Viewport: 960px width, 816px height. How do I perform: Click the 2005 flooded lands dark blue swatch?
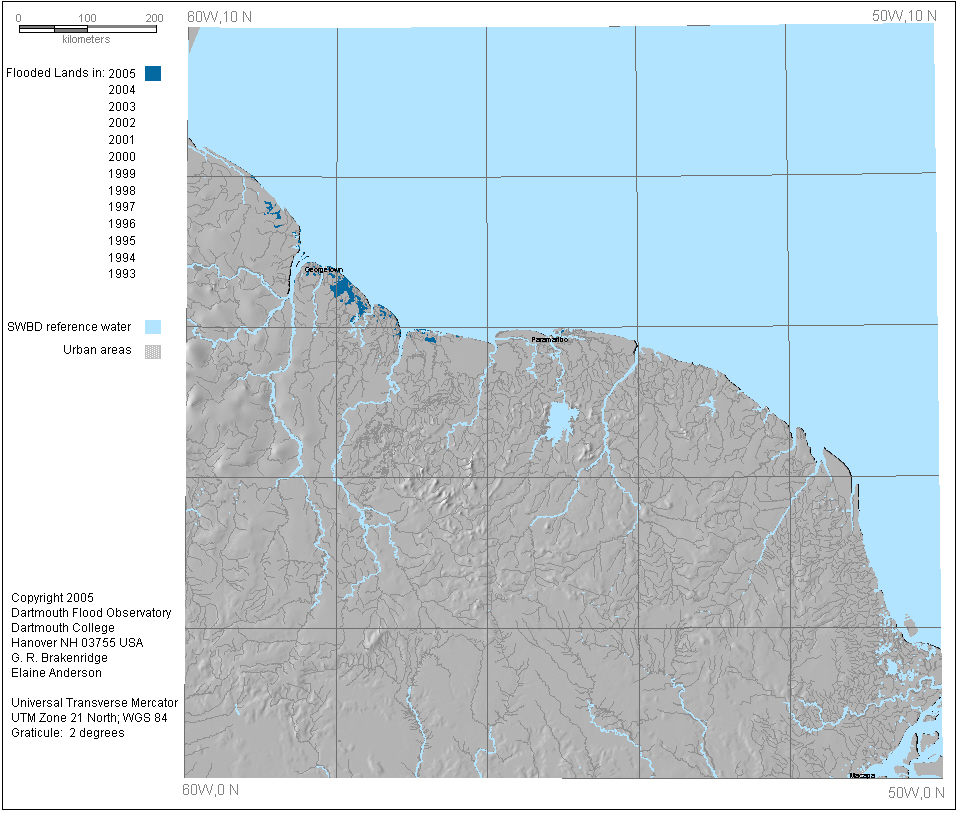click(153, 73)
